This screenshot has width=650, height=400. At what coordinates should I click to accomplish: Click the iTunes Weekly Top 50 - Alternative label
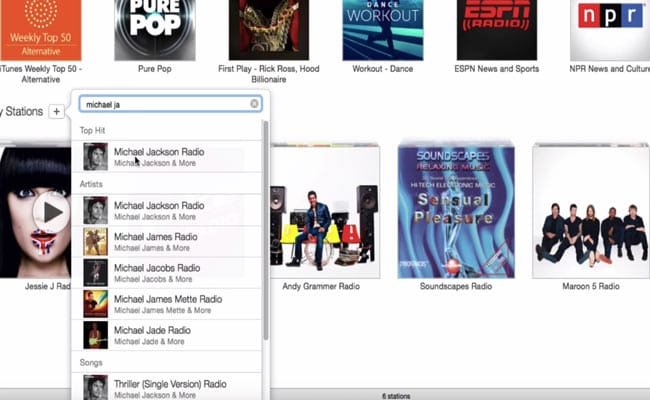(41, 74)
